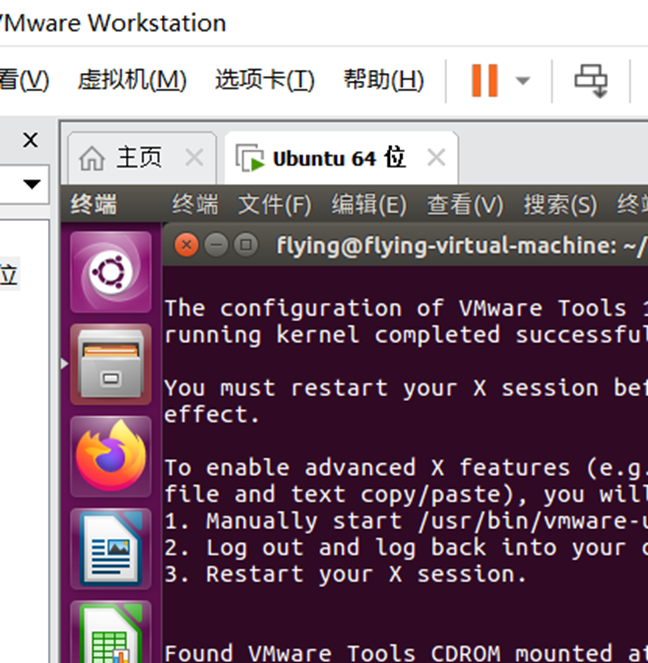Launch Firefox from the Ubuntu launcher

click(x=111, y=457)
